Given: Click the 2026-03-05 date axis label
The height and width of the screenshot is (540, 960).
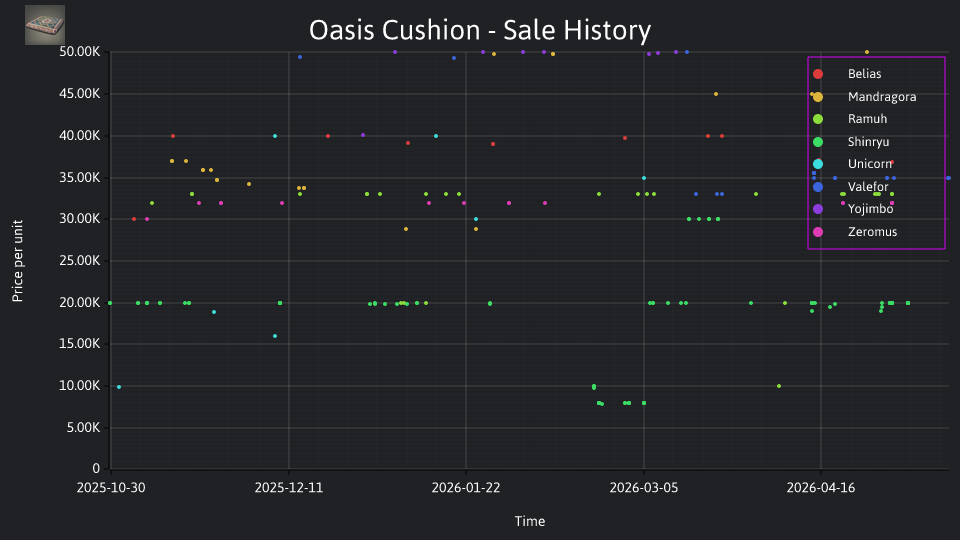Looking at the screenshot, I should pyautogui.click(x=643, y=488).
